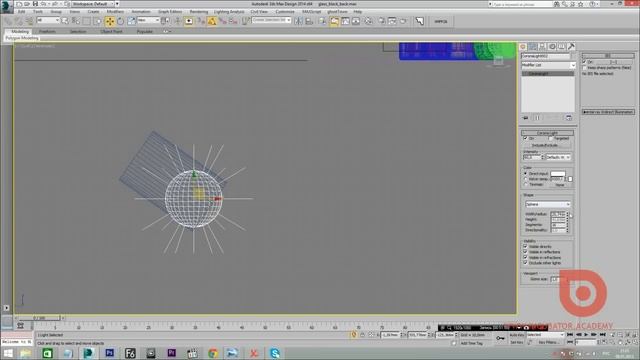This screenshot has width=640, height=360.
Task: Click the Mirror tool icon
Action: (x=298, y=21)
